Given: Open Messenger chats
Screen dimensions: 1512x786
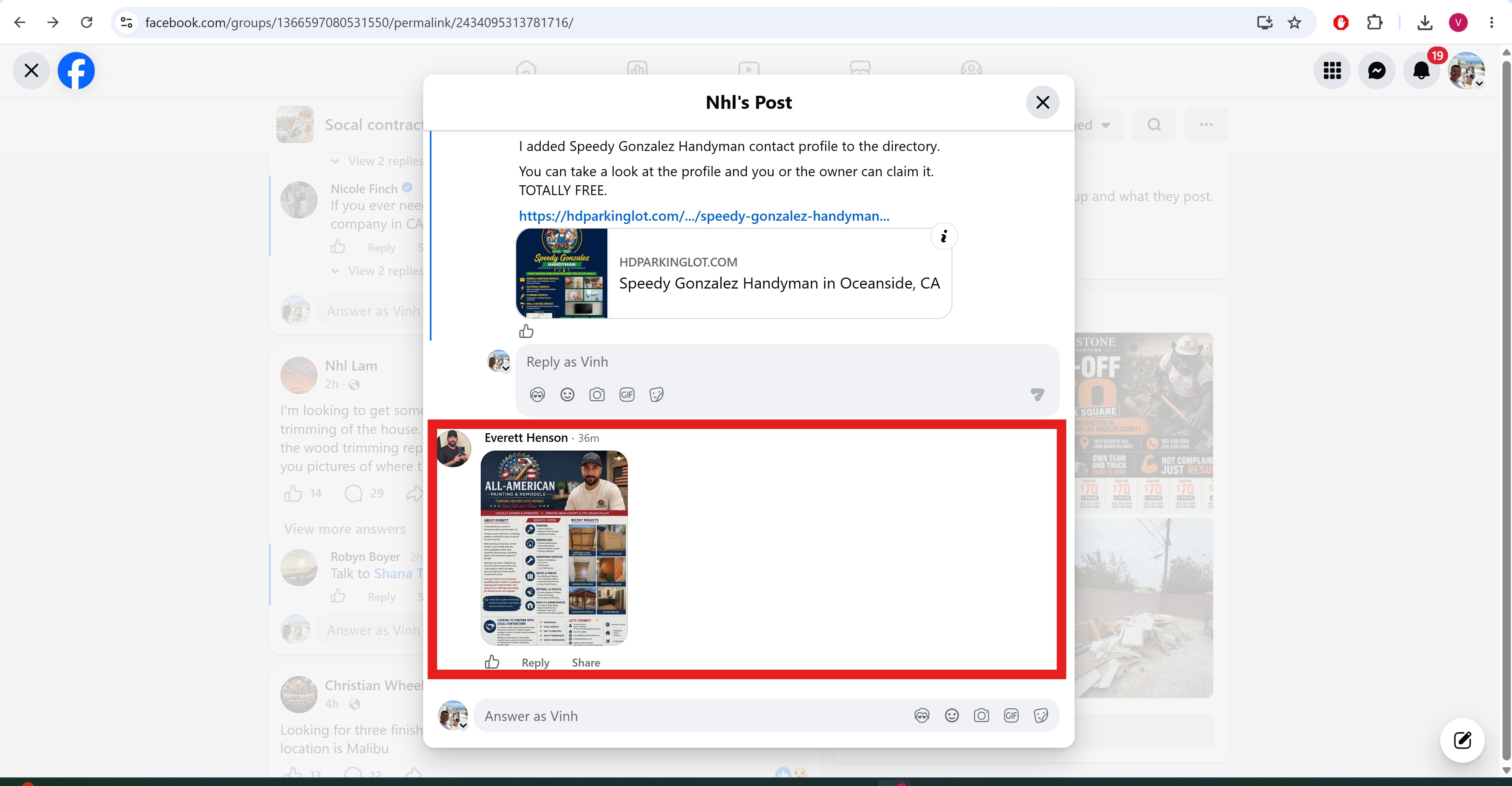Looking at the screenshot, I should (x=1377, y=71).
